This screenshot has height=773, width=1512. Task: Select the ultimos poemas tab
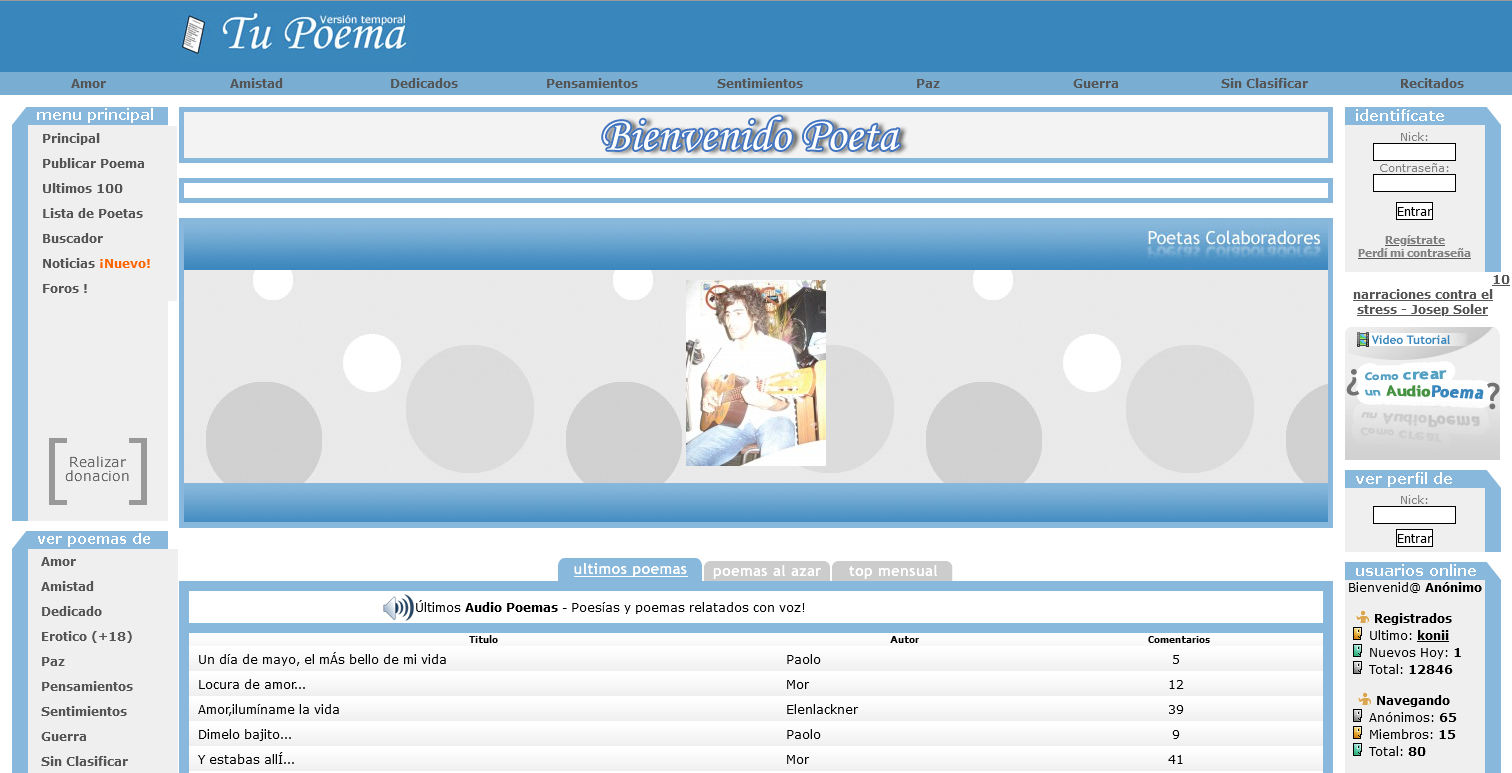[630, 570]
